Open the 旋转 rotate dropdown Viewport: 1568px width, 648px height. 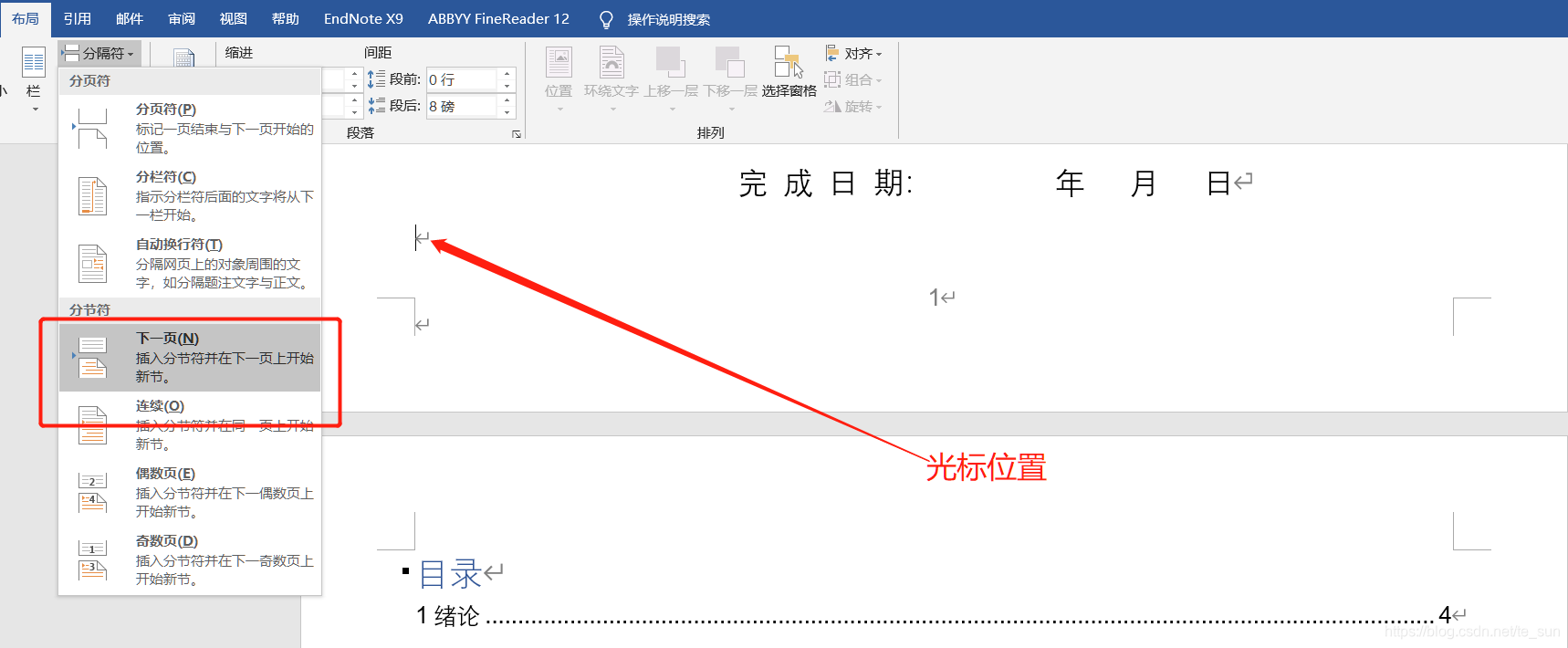click(x=853, y=107)
